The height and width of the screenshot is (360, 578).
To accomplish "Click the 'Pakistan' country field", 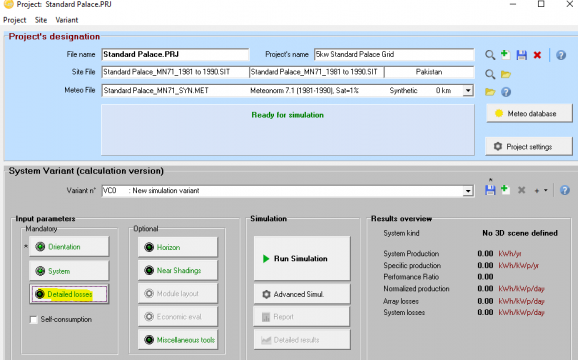I will tap(429, 72).
